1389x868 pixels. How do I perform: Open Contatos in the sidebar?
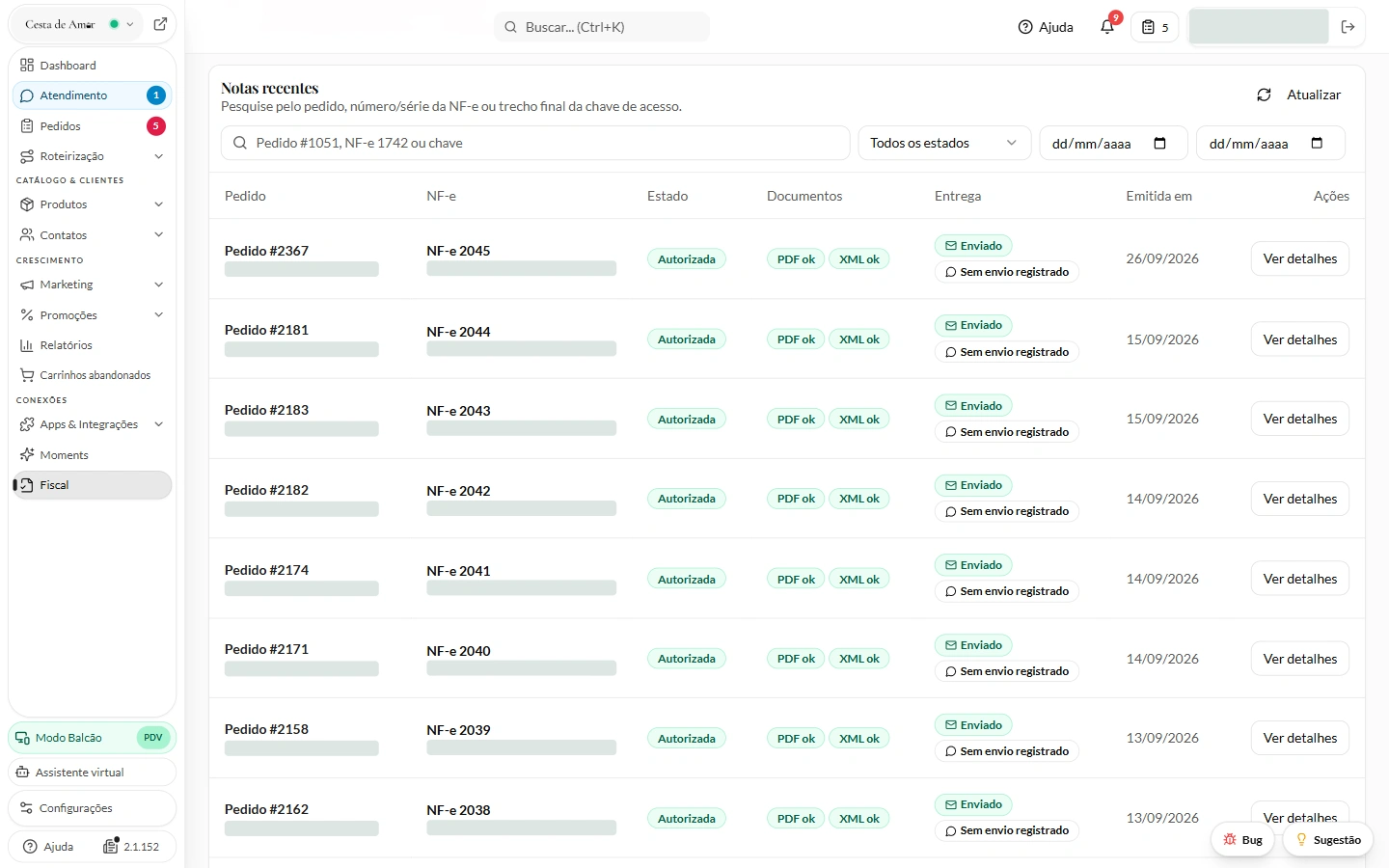(63, 235)
